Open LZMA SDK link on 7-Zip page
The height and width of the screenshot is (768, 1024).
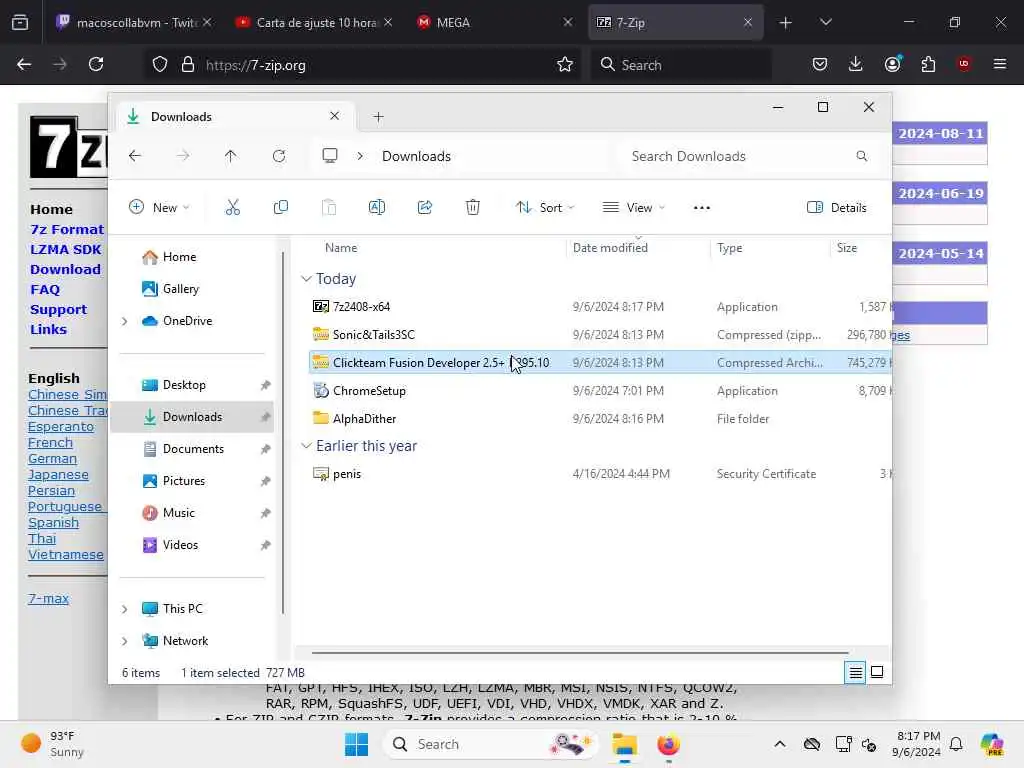click(65, 250)
